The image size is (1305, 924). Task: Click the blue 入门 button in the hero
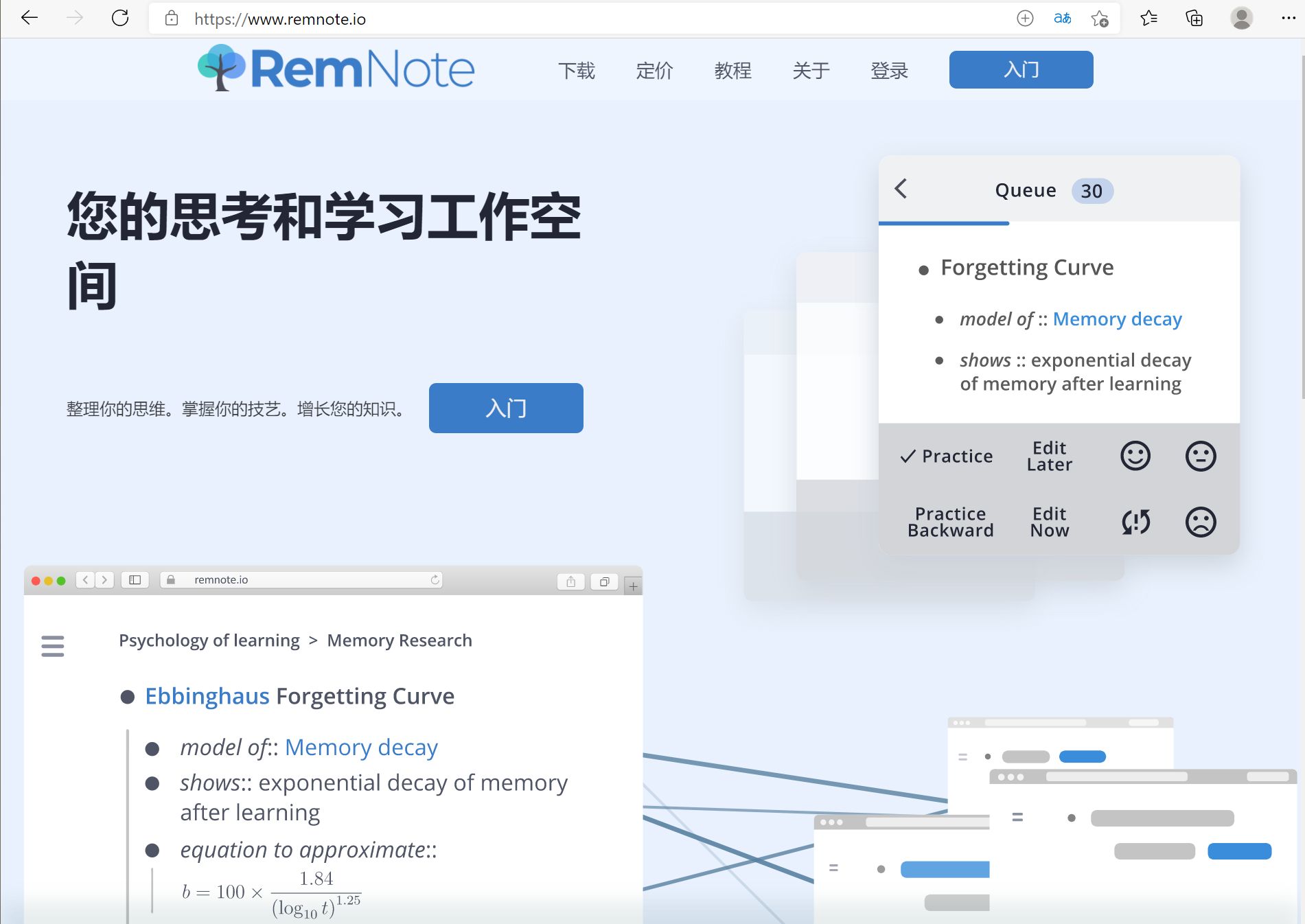tap(505, 408)
